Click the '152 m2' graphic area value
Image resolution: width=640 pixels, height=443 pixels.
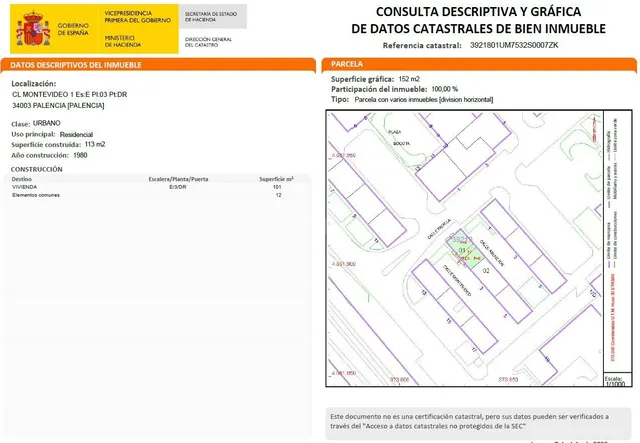click(409, 79)
